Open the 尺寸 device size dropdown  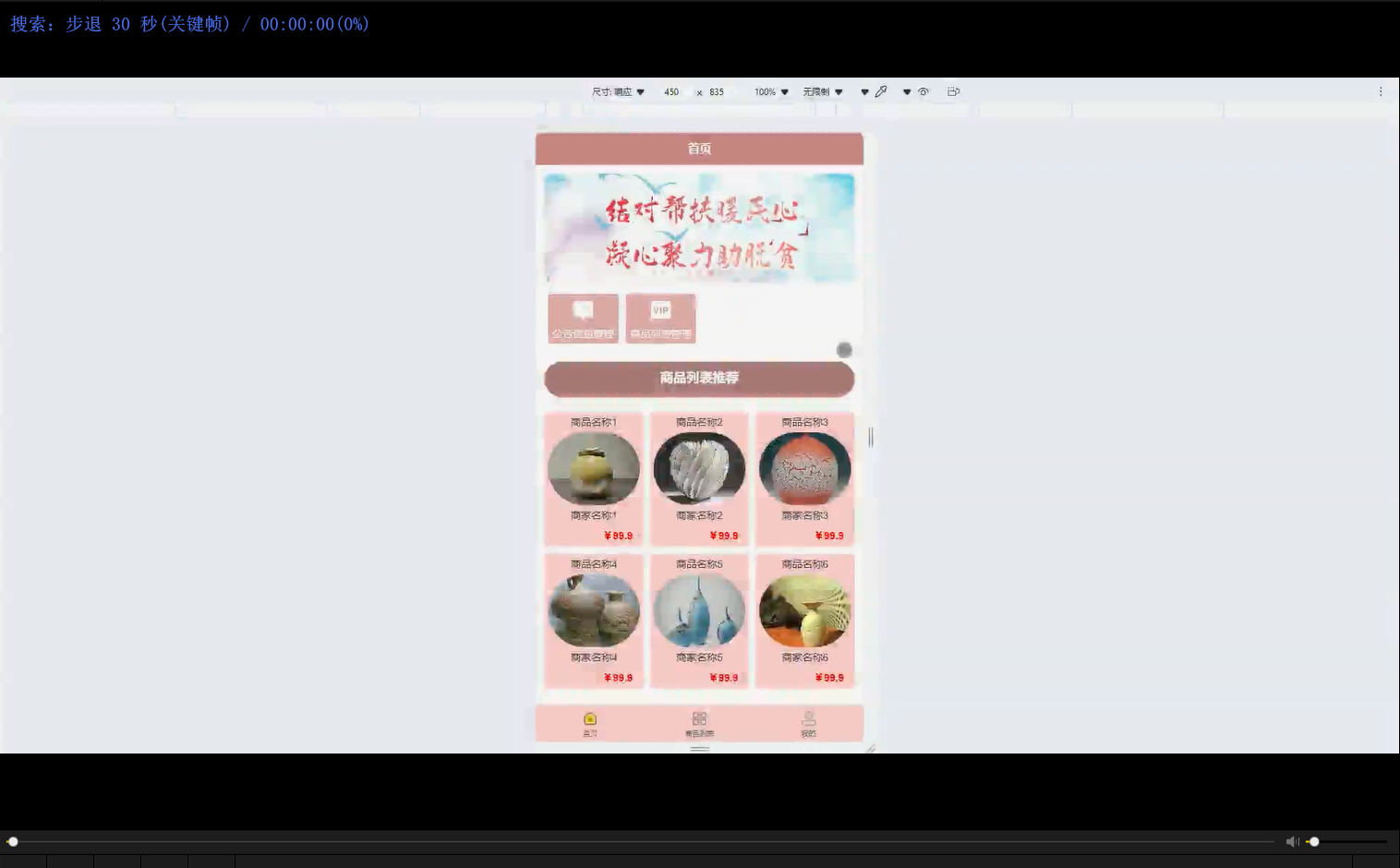(x=617, y=91)
